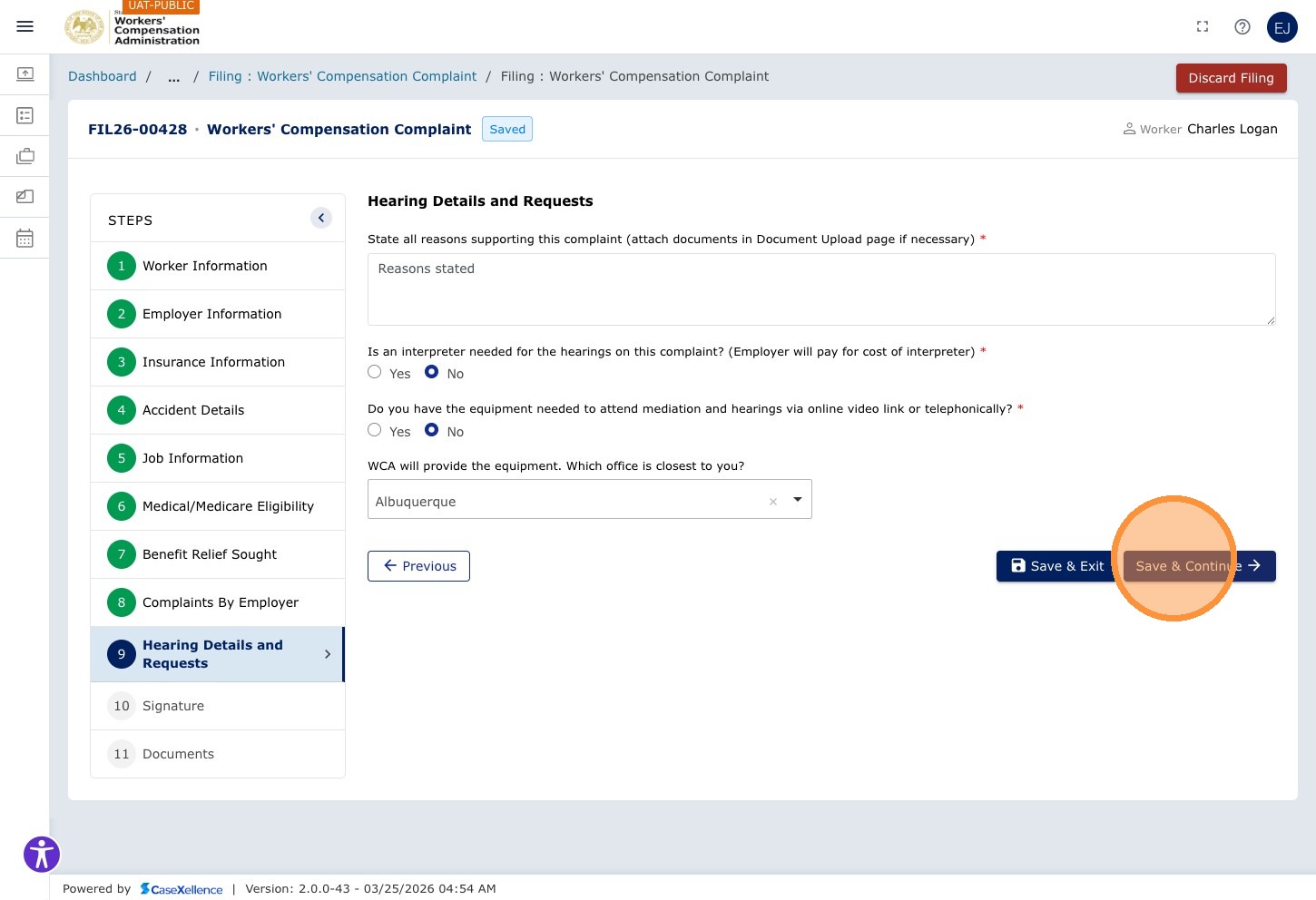1316x900 pixels.
Task: Click the CaseXellence logo in footer
Action: pyautogui.click(x=182, y=889)
